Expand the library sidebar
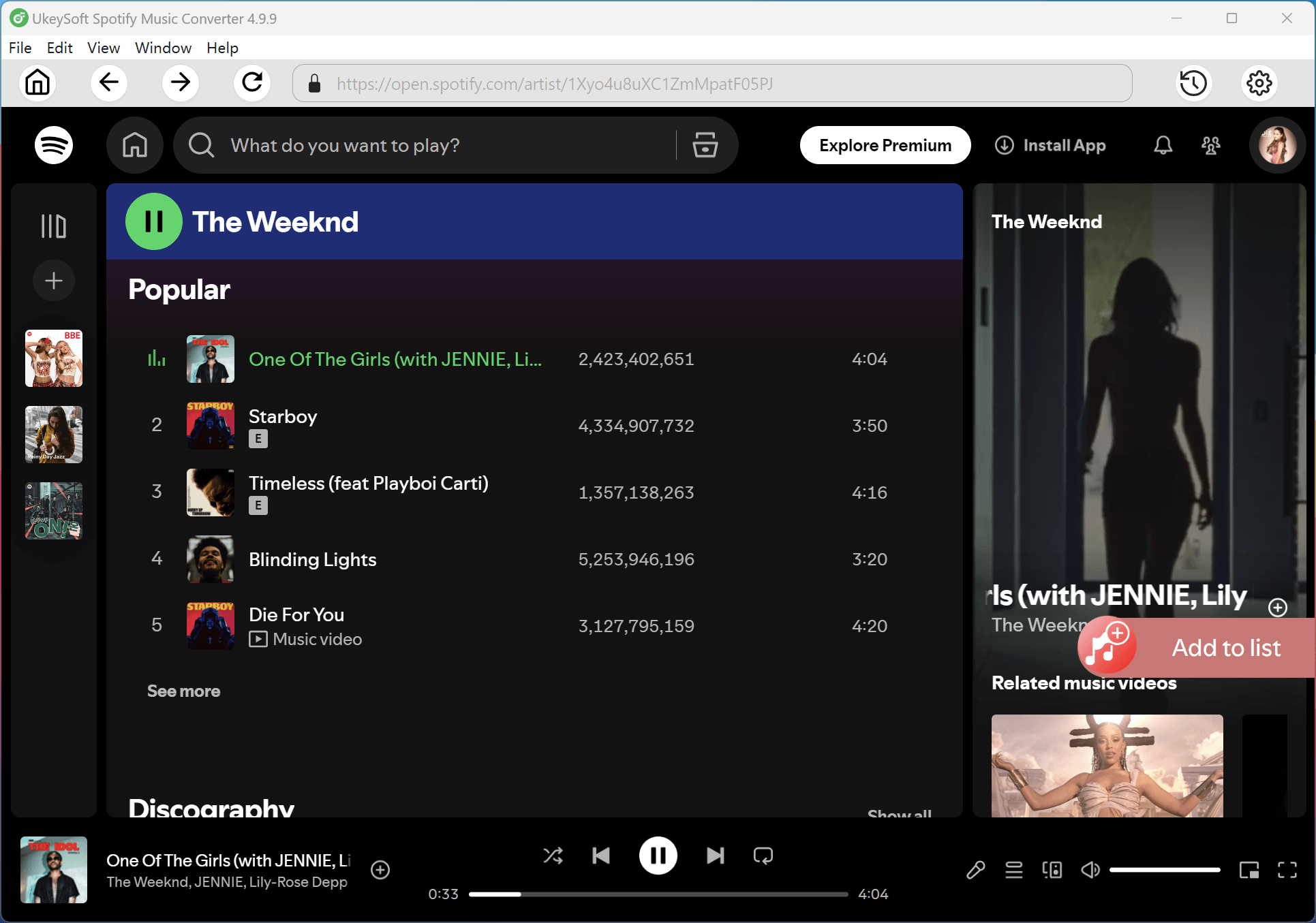1316x923 pixels. [53, 225]
